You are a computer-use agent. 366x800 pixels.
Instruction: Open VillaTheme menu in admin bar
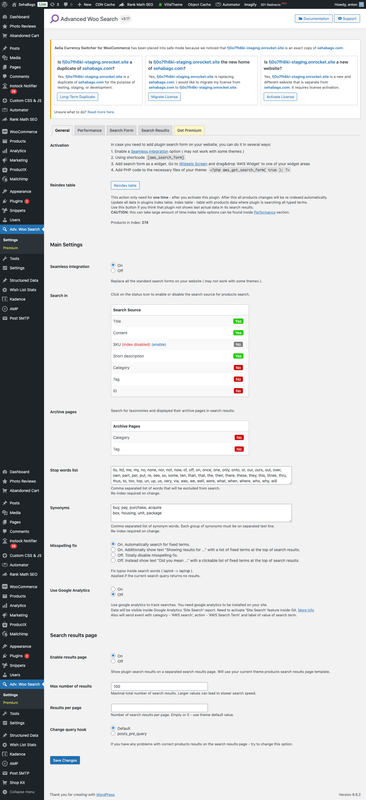(x=170, y=4)
